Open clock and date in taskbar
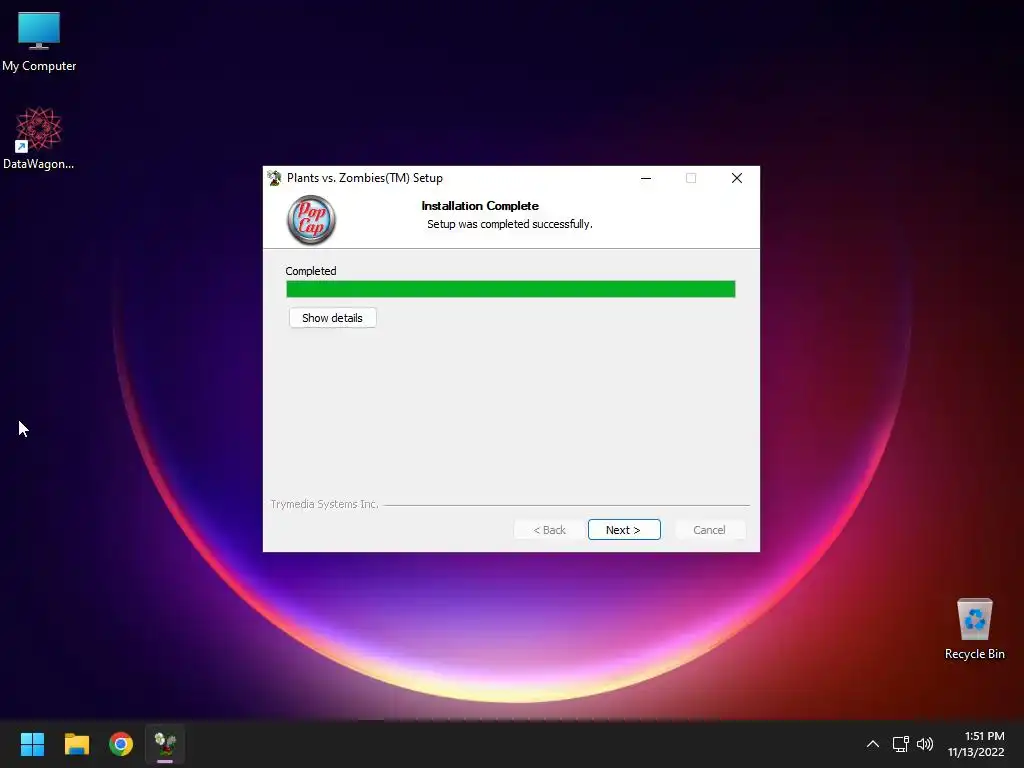The height and width of the screenshot is (768, 1024). [976, 744]
